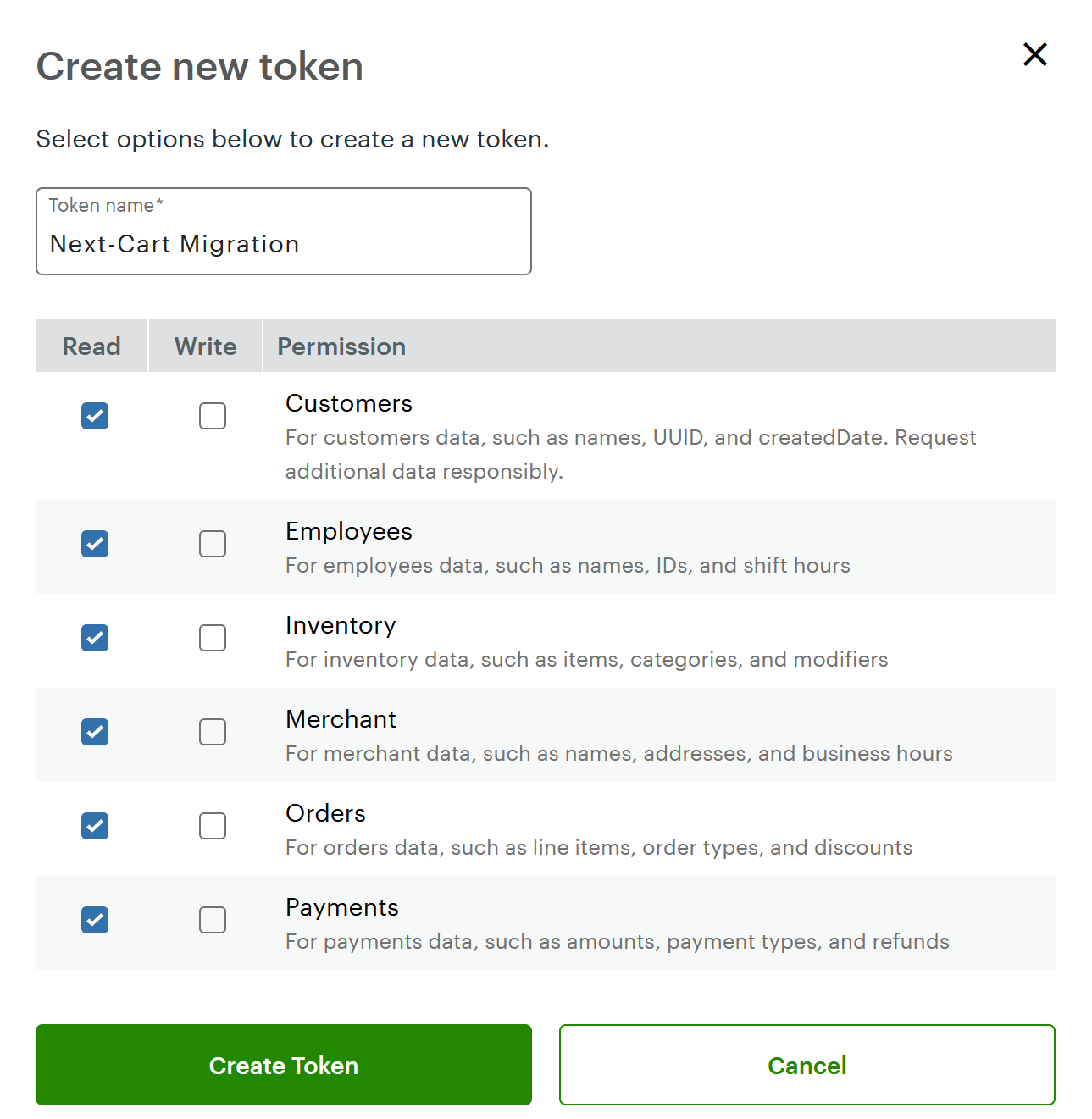Click the Create Token button
Screen dimensions: 1092x1119
283,1065
